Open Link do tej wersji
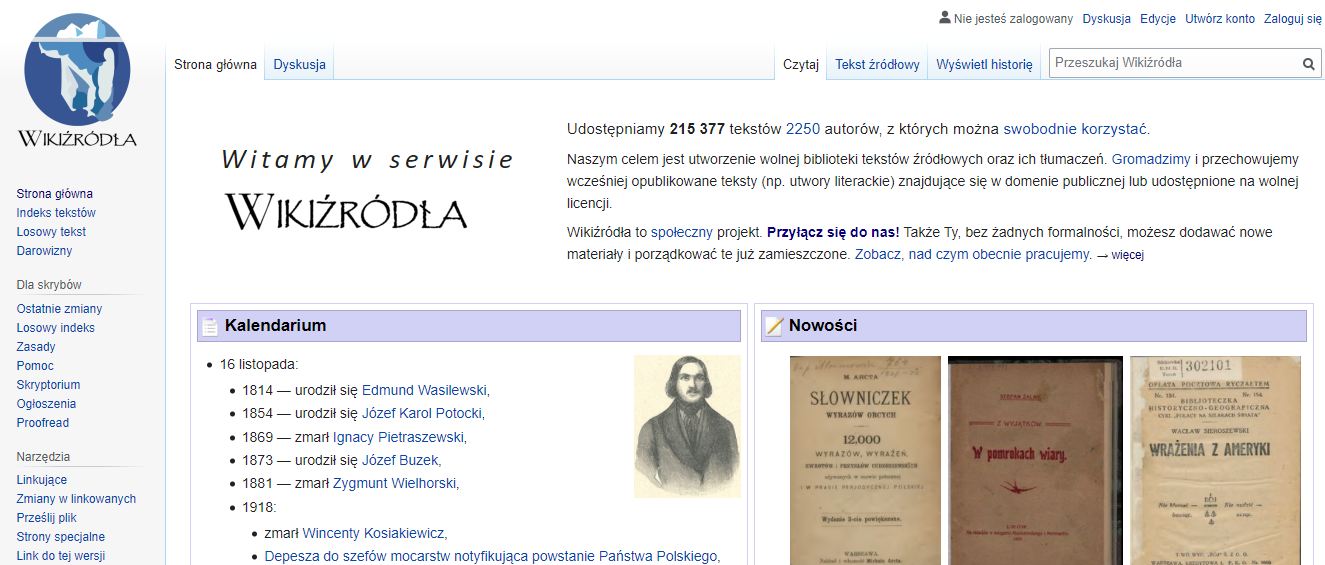Image resolution: width=1325 pixels, height=565 pixels. [60, 556]
